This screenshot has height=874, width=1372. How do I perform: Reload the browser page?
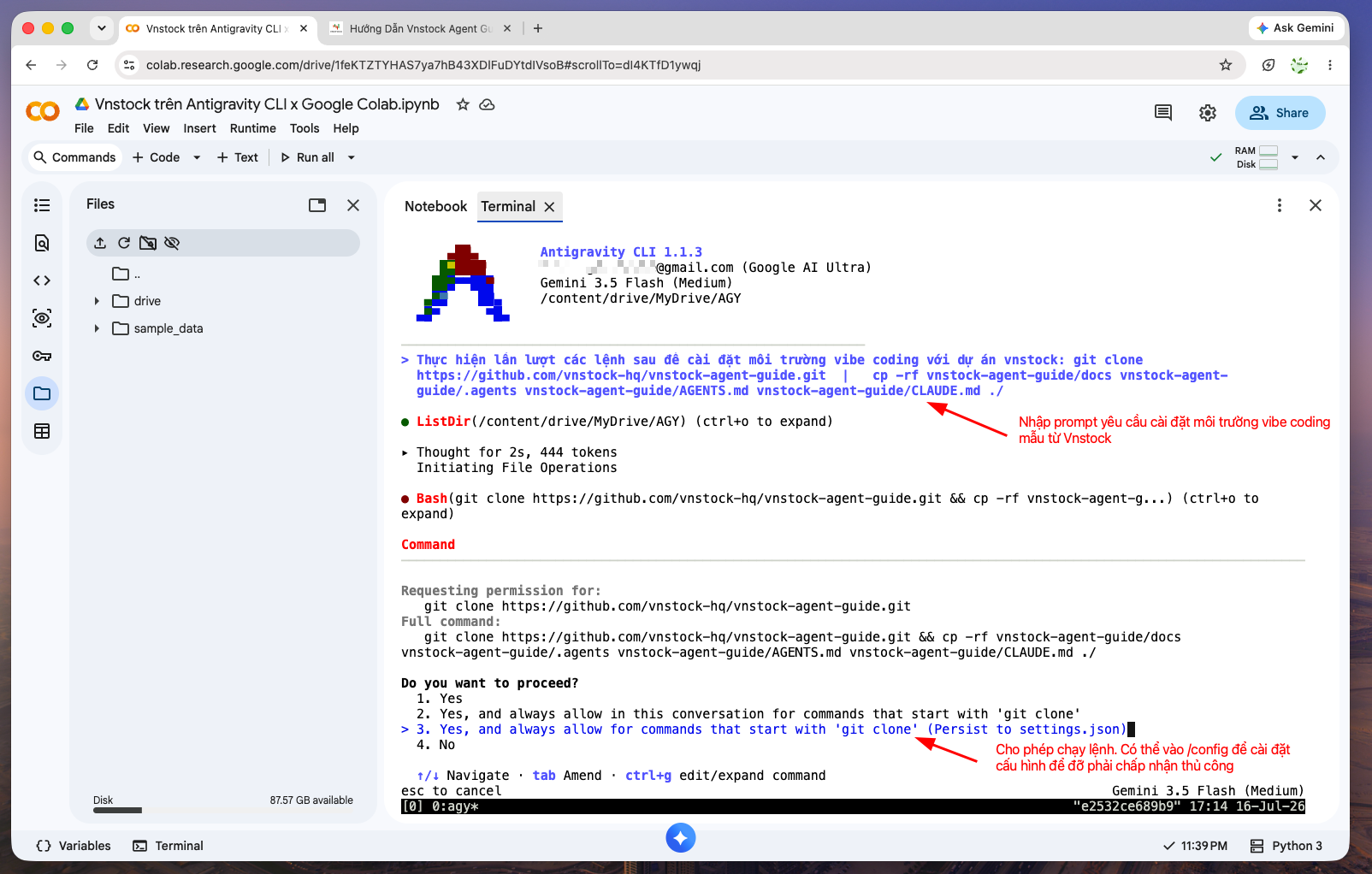tap(92, 65)
